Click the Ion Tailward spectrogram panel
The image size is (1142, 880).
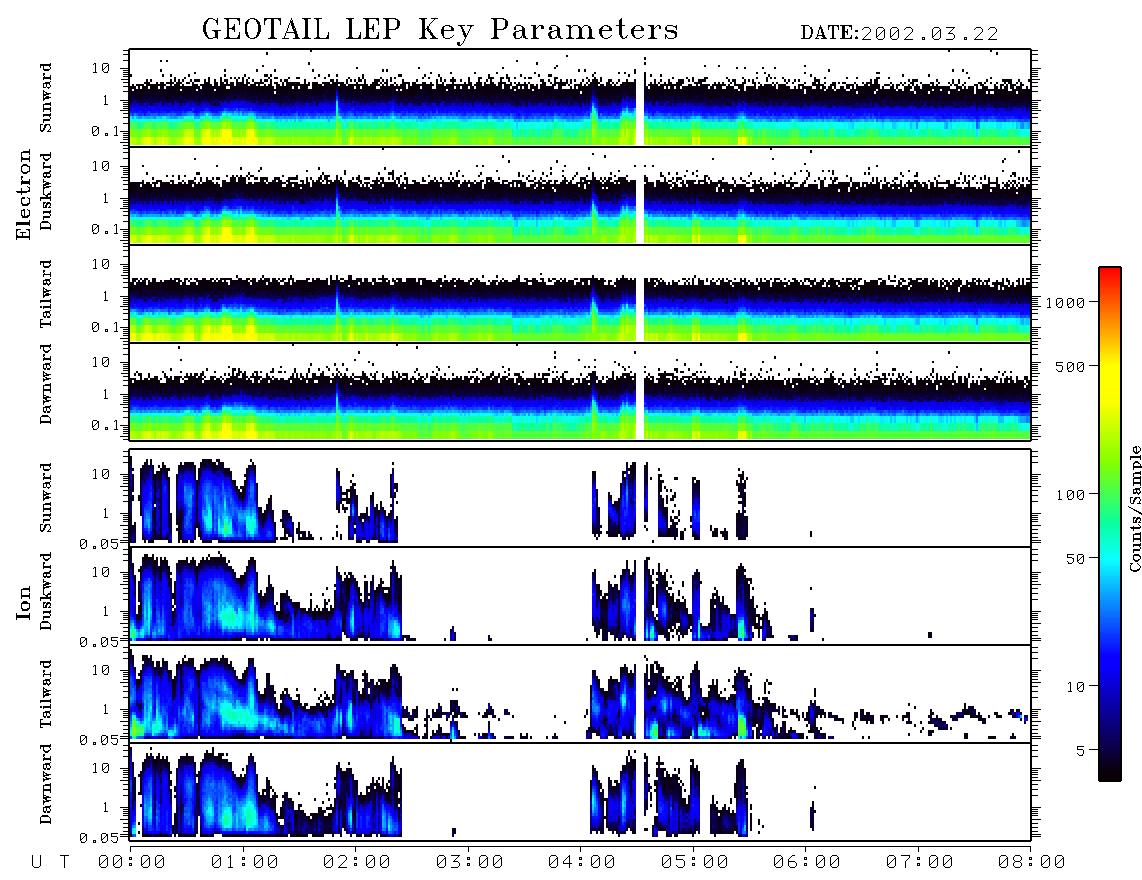[x=580, y=694]
